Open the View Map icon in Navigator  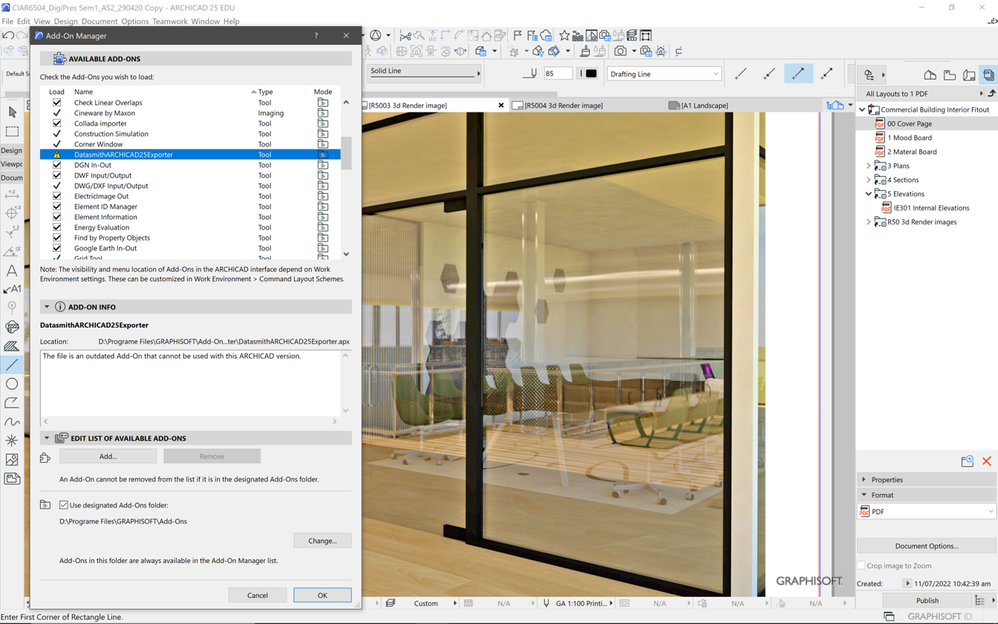click(950, 75)
